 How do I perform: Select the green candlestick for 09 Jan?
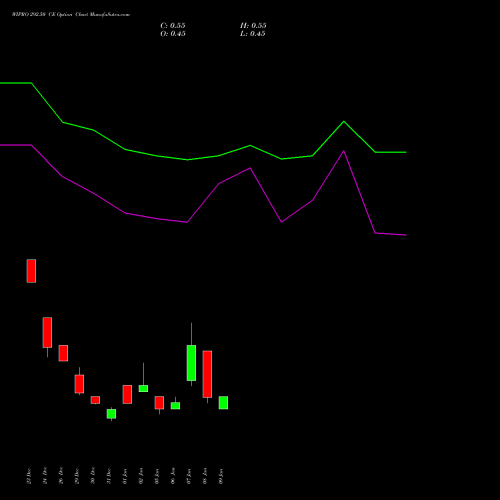click(223, 403)
